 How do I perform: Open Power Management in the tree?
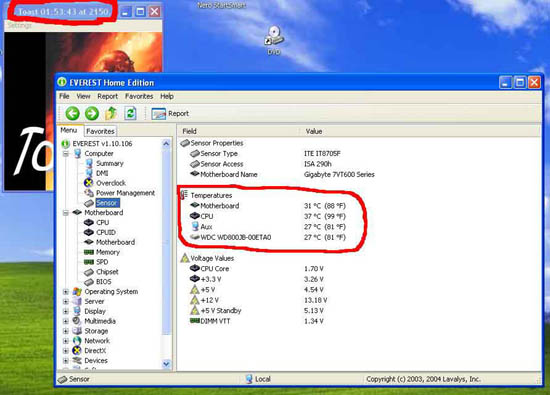tap(125, 193)
